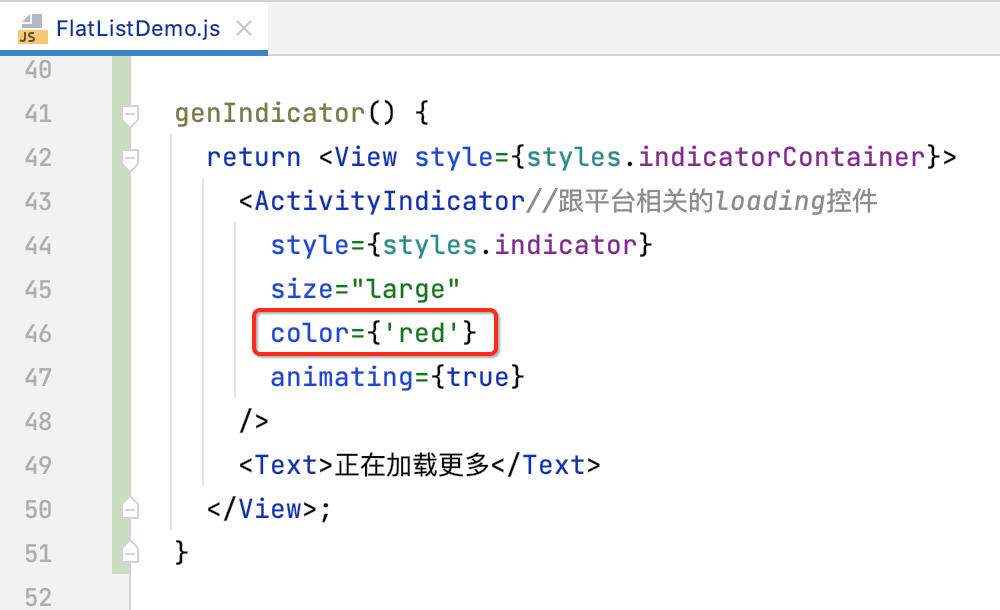This screenshot has height=610, width=1000.
Task: Click the JS file icon on the tab
Action: click(x=32, y=28)
